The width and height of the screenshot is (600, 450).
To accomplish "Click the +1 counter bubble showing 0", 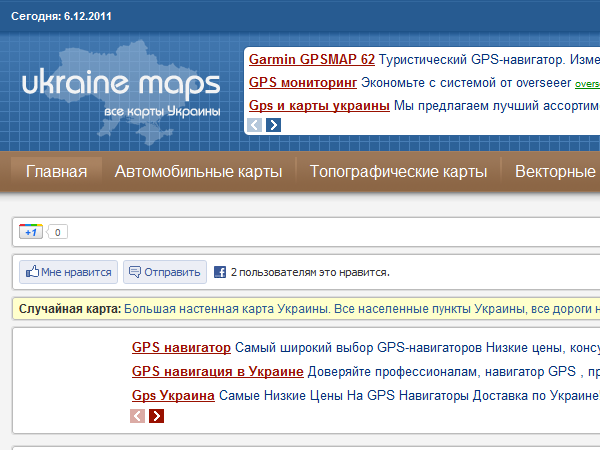I will pyautogui.click(x=57, y=232).
